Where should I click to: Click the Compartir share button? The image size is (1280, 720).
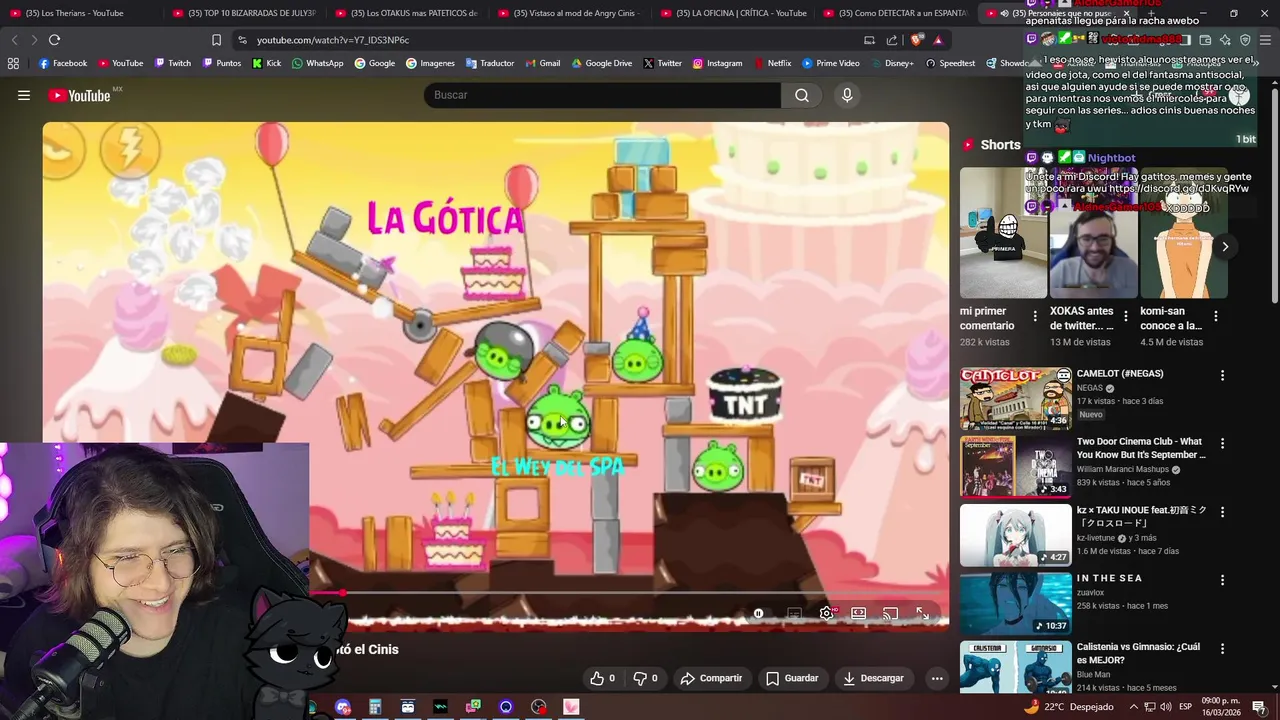[x=711, y=678]
